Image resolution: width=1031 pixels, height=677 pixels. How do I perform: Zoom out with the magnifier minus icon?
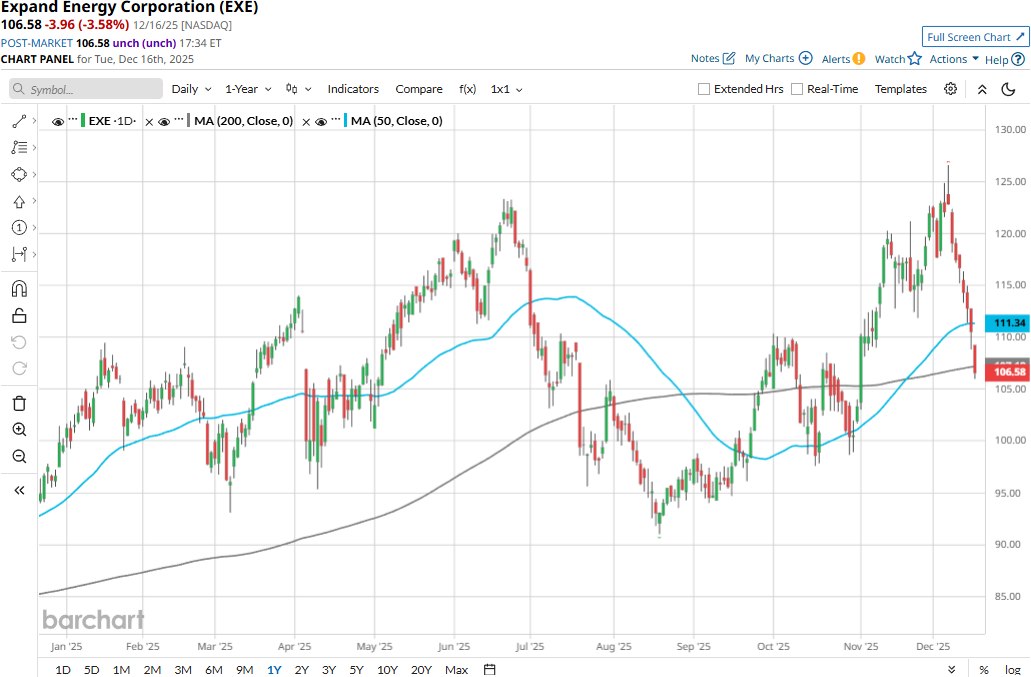click(x=19, y=457)
